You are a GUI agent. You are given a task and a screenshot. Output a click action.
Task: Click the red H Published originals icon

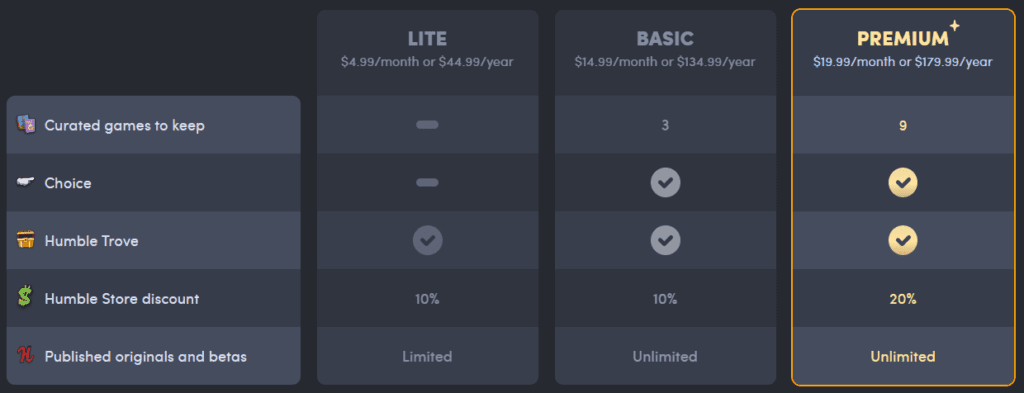(x=25, y=356)
